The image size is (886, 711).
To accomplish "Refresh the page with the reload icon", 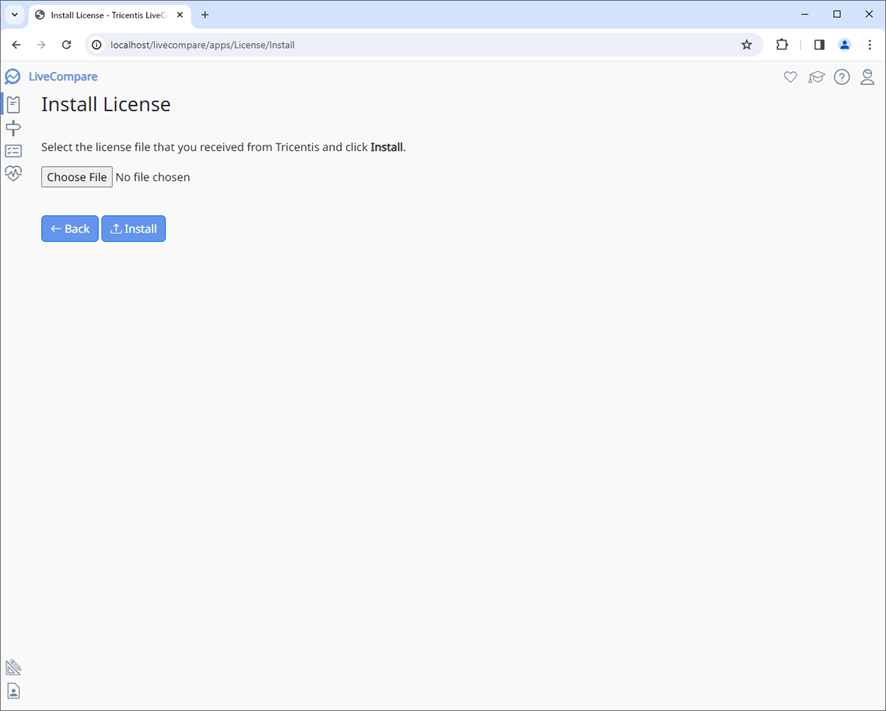I will 66,45.
